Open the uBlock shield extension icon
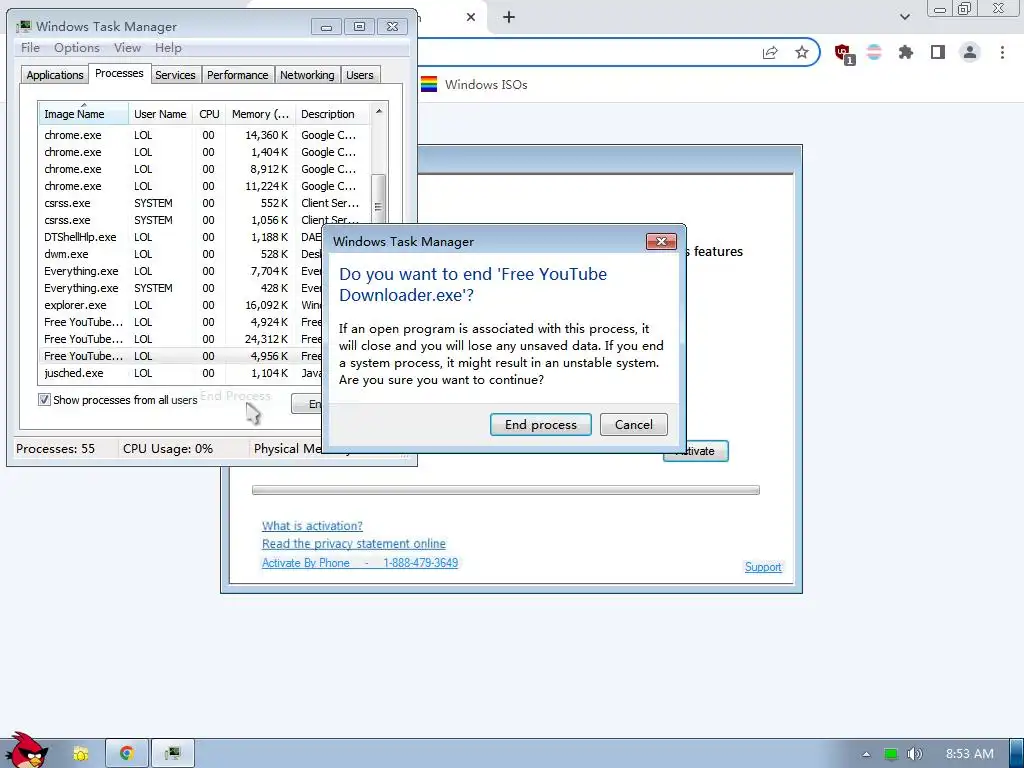This screenshot has height=768, width=1024. (x=844, y=54)
